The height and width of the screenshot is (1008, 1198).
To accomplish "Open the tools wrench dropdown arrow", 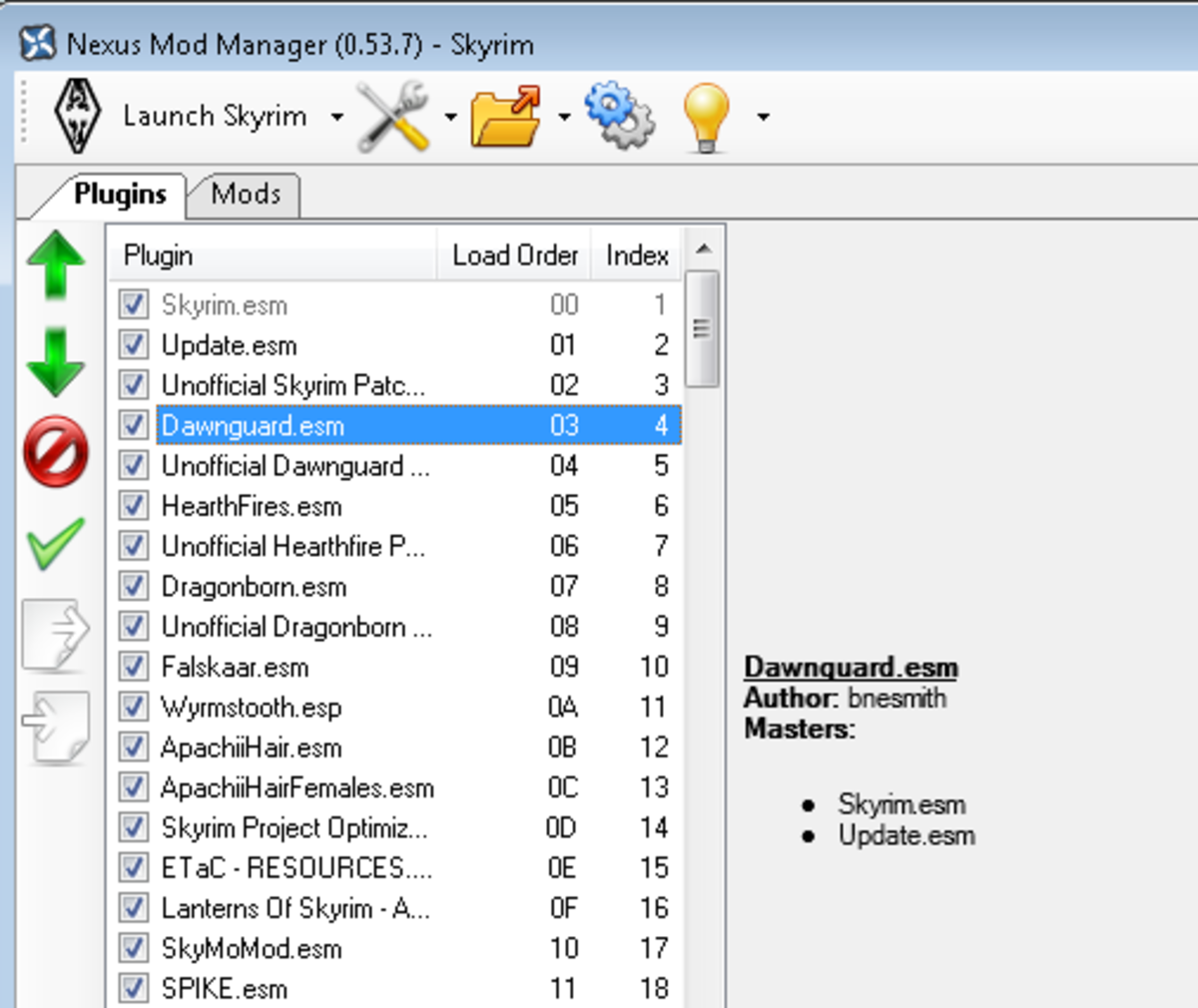I will click(x=451, y=116).
